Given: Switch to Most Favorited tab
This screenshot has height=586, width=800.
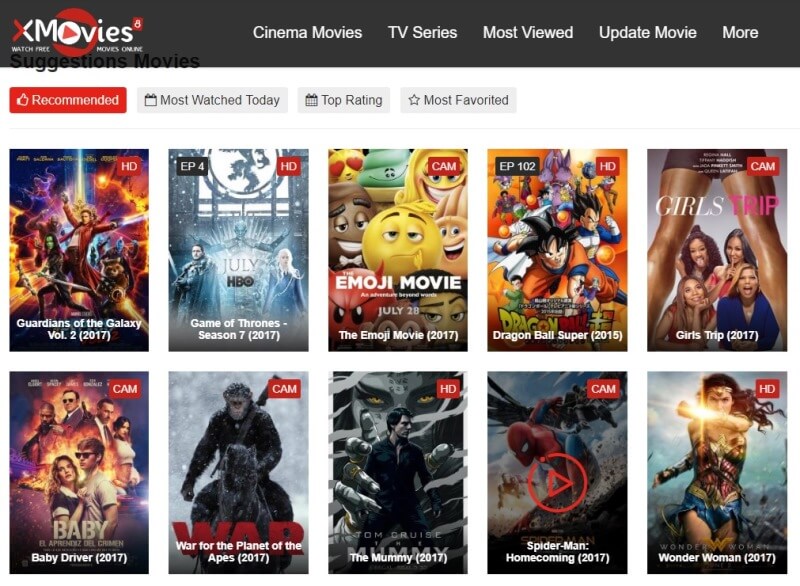Looking at the screenshot, I should tap(458, 100).
